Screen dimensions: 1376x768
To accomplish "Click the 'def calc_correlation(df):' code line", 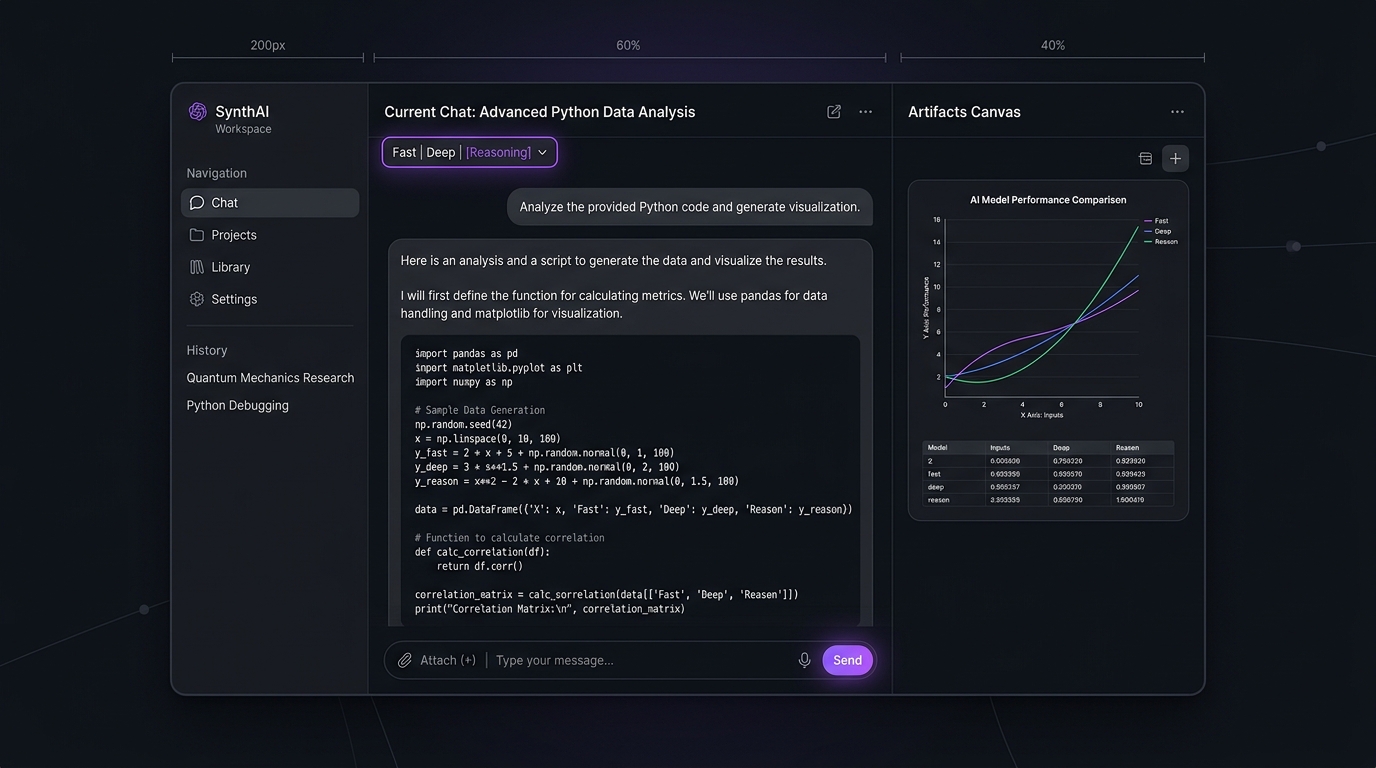I will click(x=483, y=552).
